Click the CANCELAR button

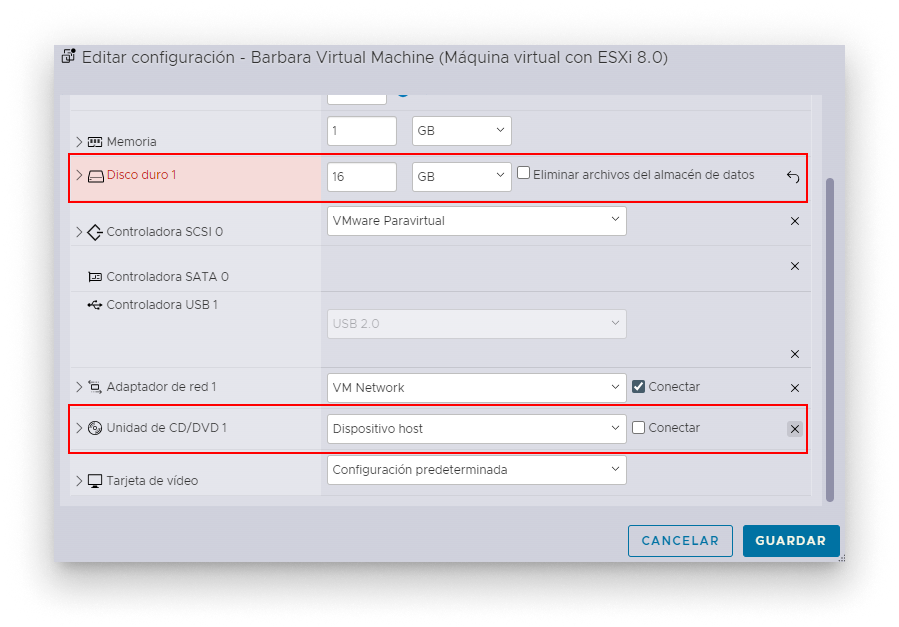(x=680, y=541)
